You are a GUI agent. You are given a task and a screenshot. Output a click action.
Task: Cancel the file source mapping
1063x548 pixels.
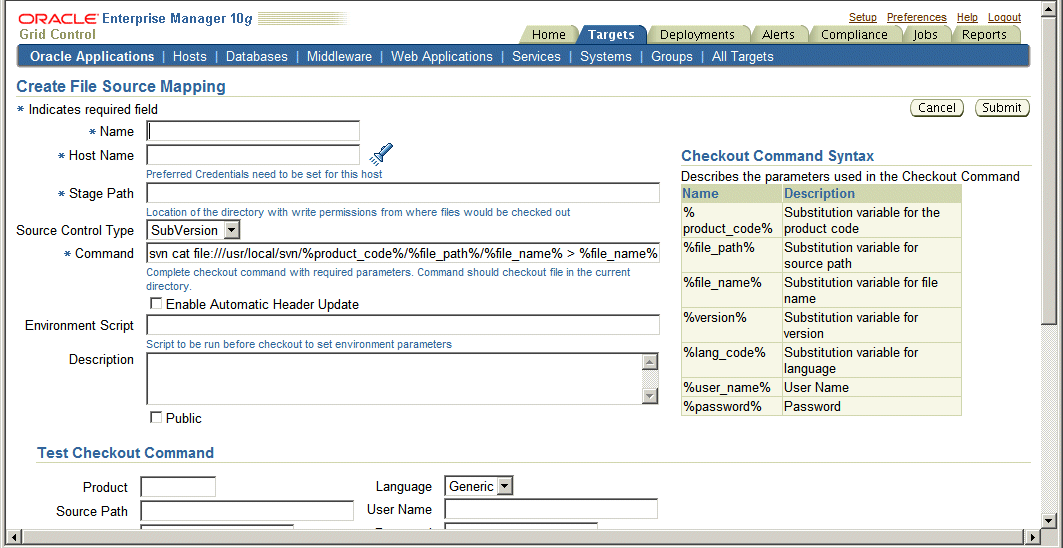tap(936, 108)
